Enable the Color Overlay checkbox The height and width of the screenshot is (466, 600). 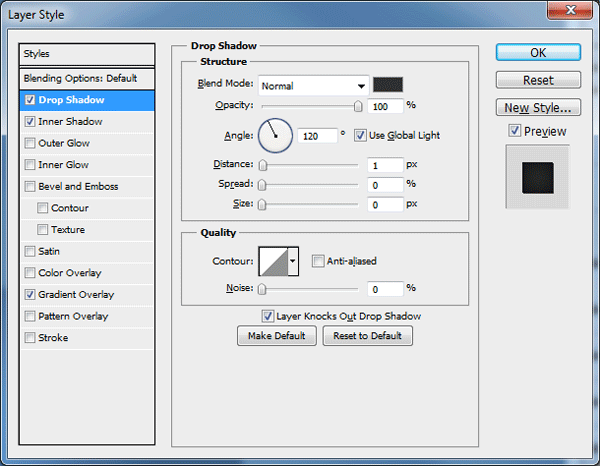[30, 273]
